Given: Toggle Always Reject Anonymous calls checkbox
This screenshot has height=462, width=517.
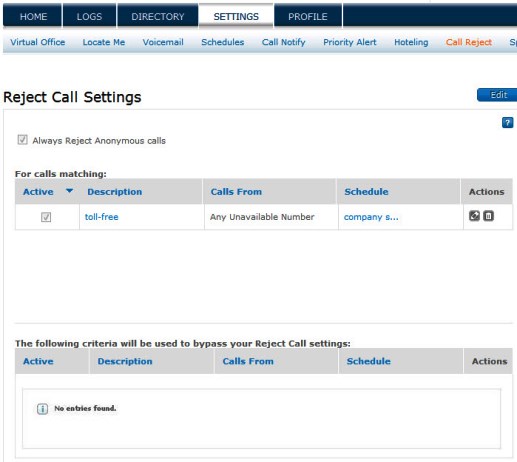Looking at the screenshot, I should 22,140.
